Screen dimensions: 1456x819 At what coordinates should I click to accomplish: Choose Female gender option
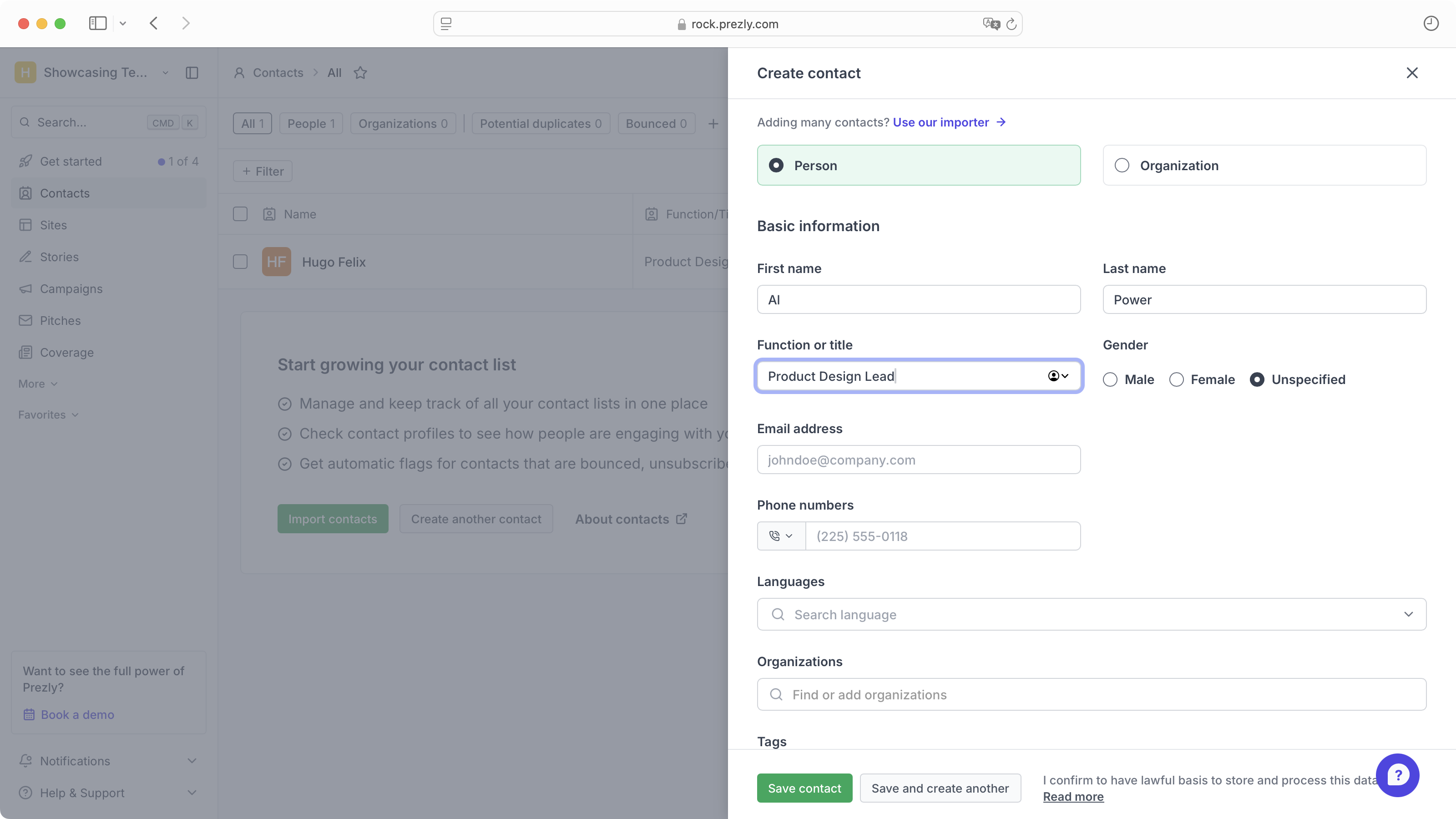1176,379
